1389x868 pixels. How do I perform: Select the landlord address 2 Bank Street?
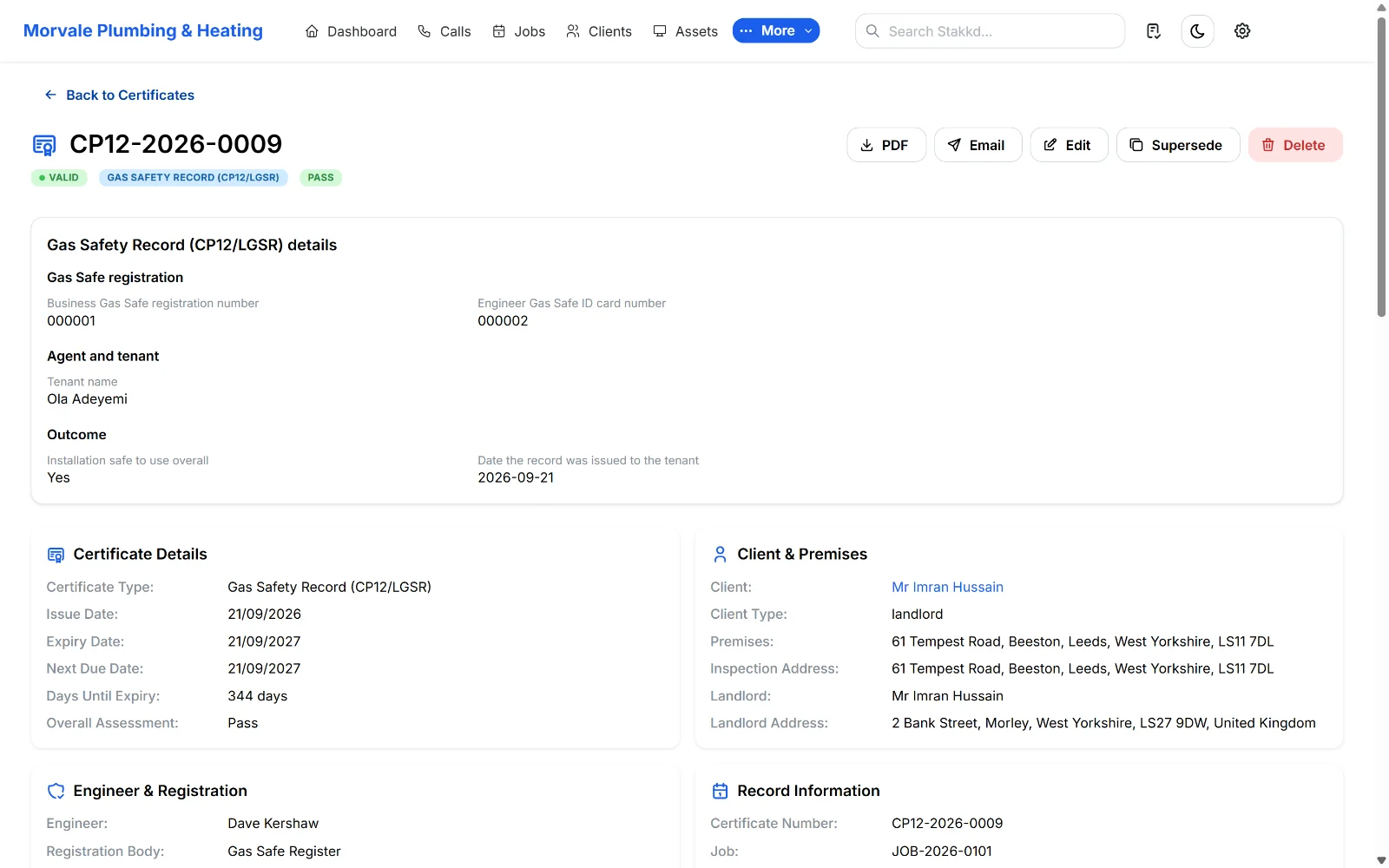click(1103, 723)
